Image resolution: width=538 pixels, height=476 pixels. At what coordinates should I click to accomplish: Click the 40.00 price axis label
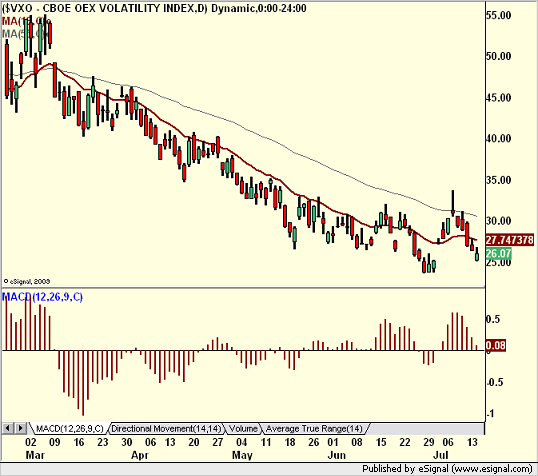499,138
